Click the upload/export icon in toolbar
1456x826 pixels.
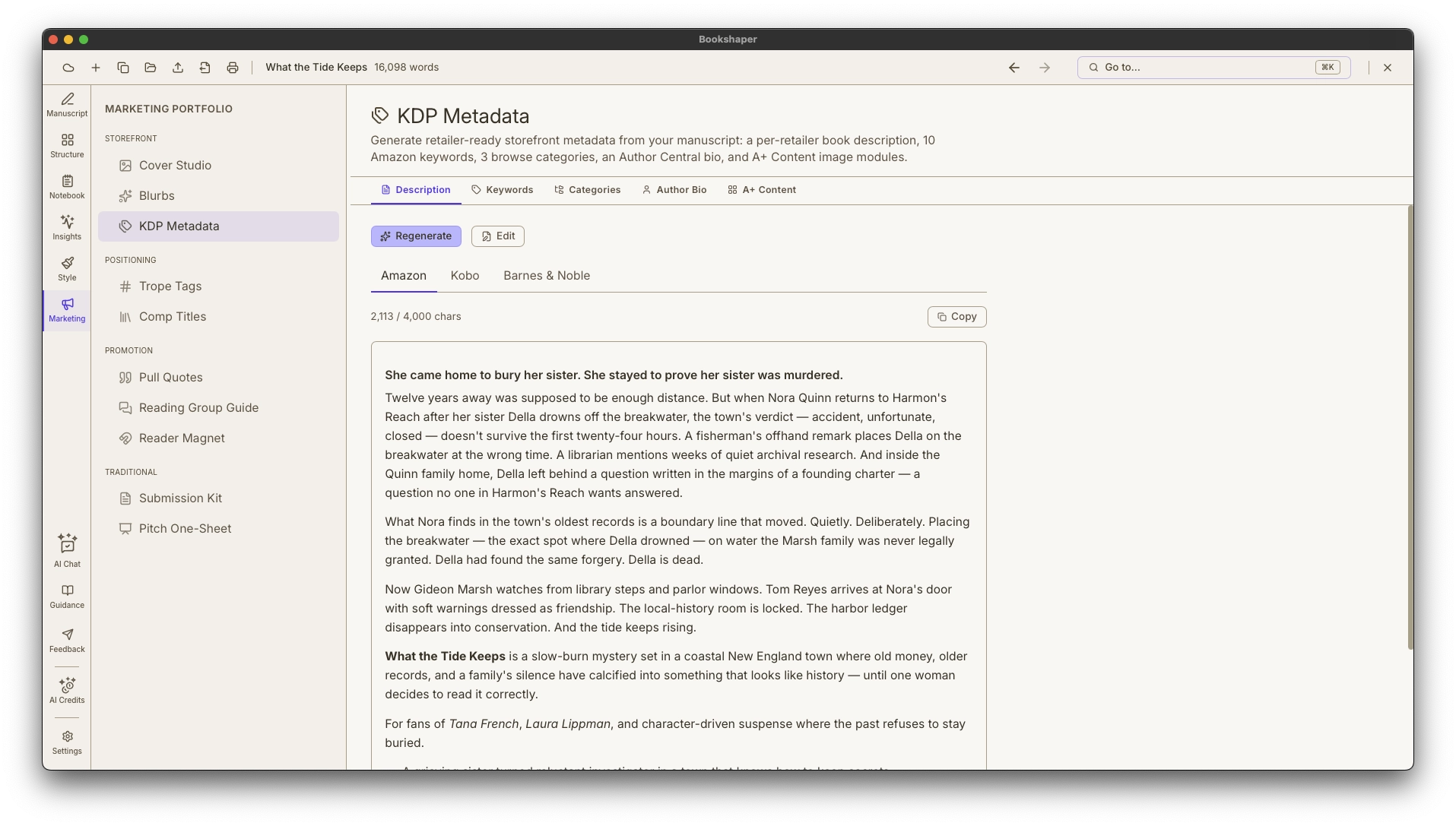point(178,68)
